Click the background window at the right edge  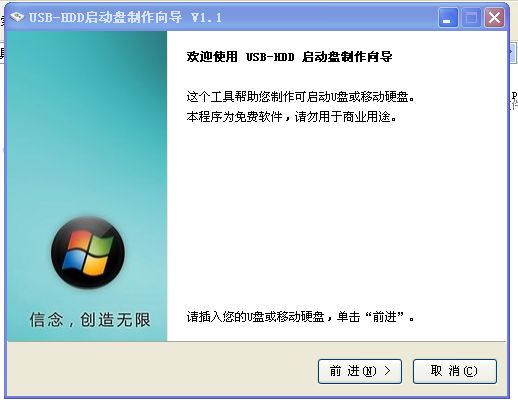[514, 100]
